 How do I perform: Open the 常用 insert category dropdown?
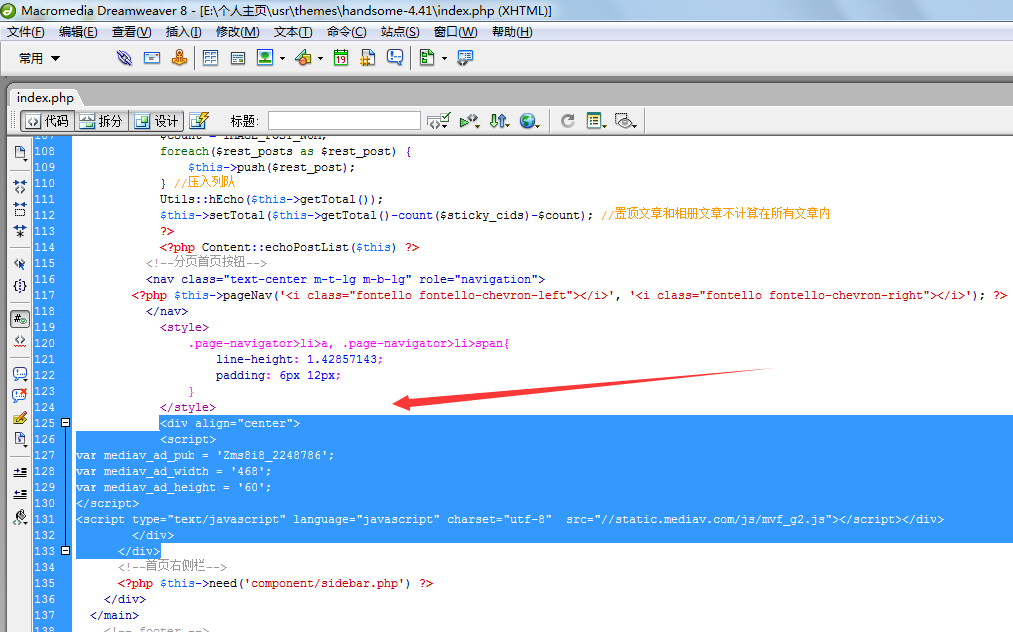[x=39, y=58]
